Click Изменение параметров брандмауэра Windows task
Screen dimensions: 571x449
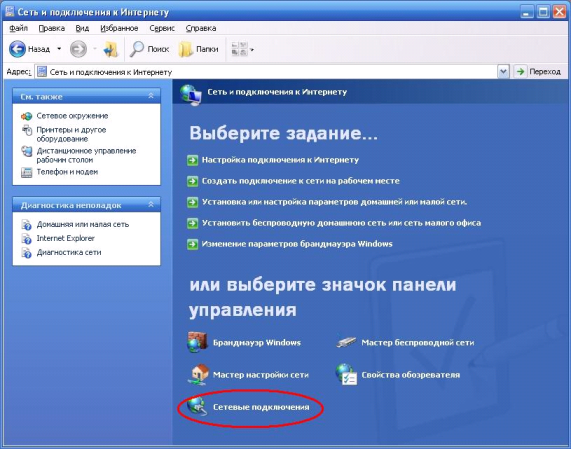pos(297,244)
